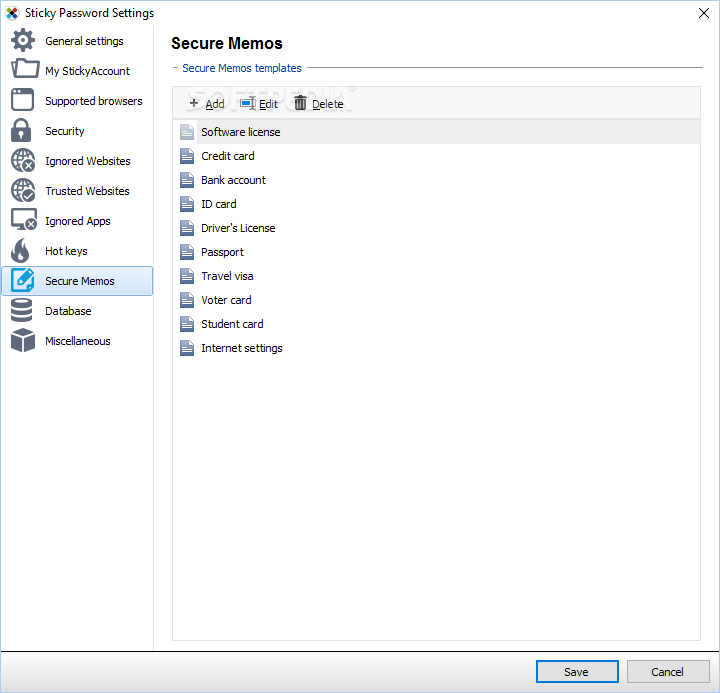Click the Miscellaneous box icon

[x=23, y=340]
